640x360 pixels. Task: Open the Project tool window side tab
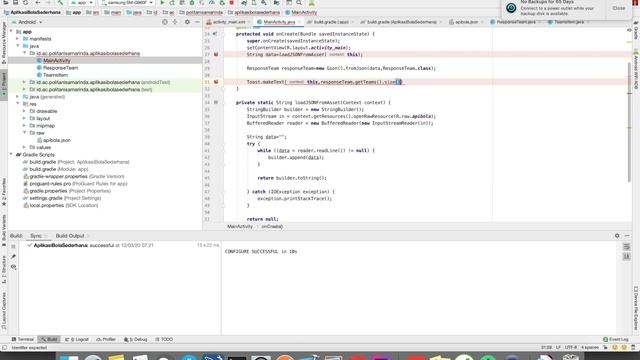(x=4, y=84)
